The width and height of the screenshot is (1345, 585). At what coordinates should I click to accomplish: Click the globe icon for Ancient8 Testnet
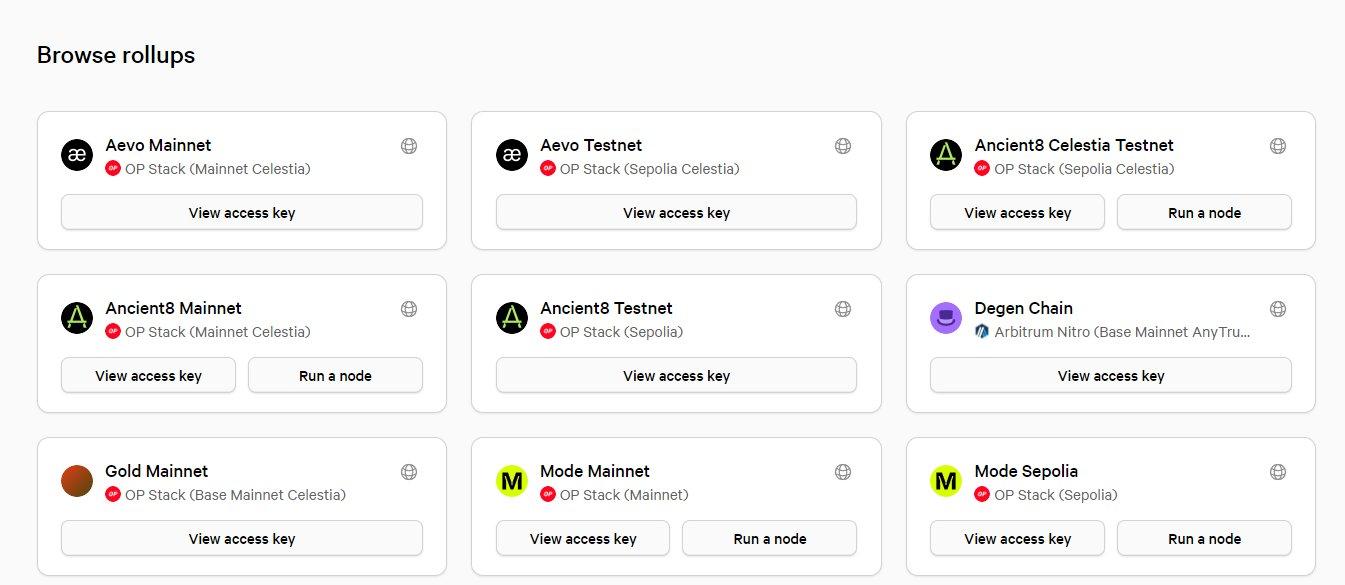843,309
